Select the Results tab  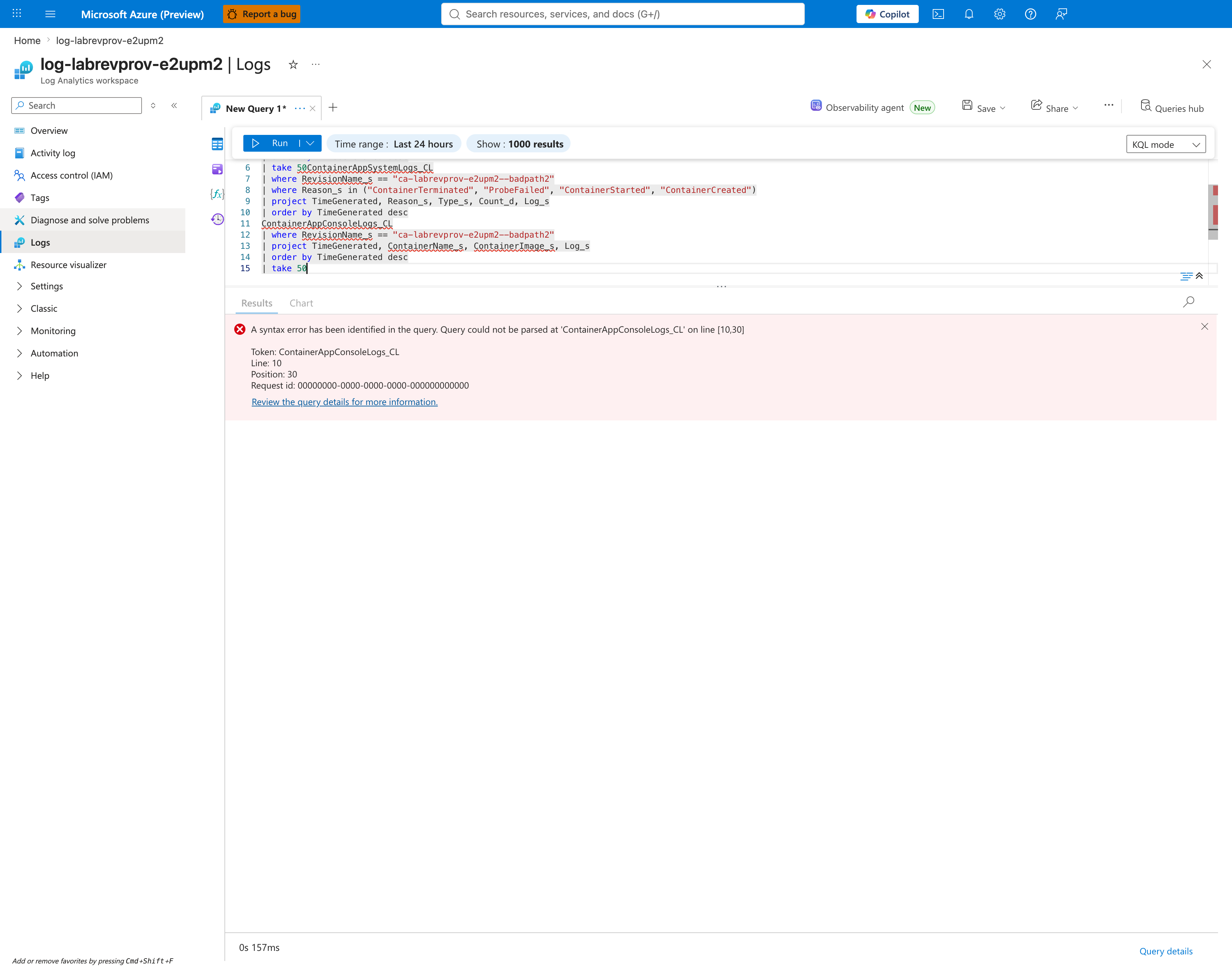[x=257, y=303]
